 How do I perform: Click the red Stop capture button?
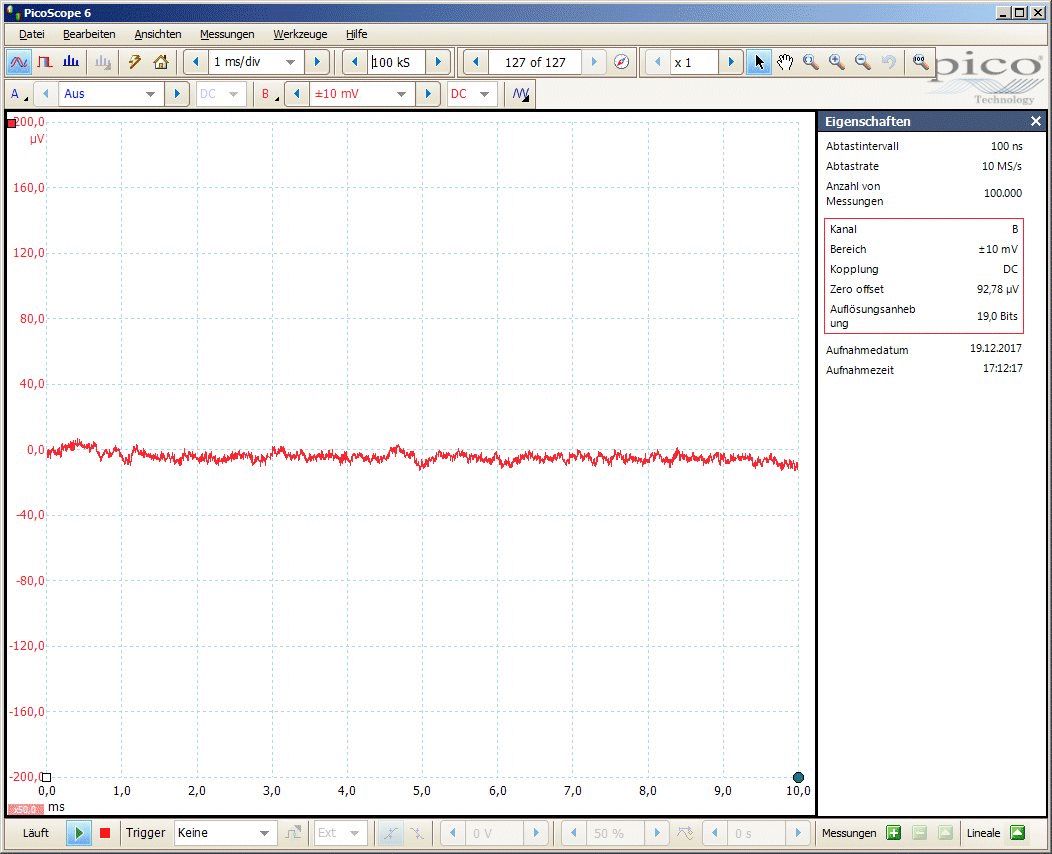tap(105, 833)
